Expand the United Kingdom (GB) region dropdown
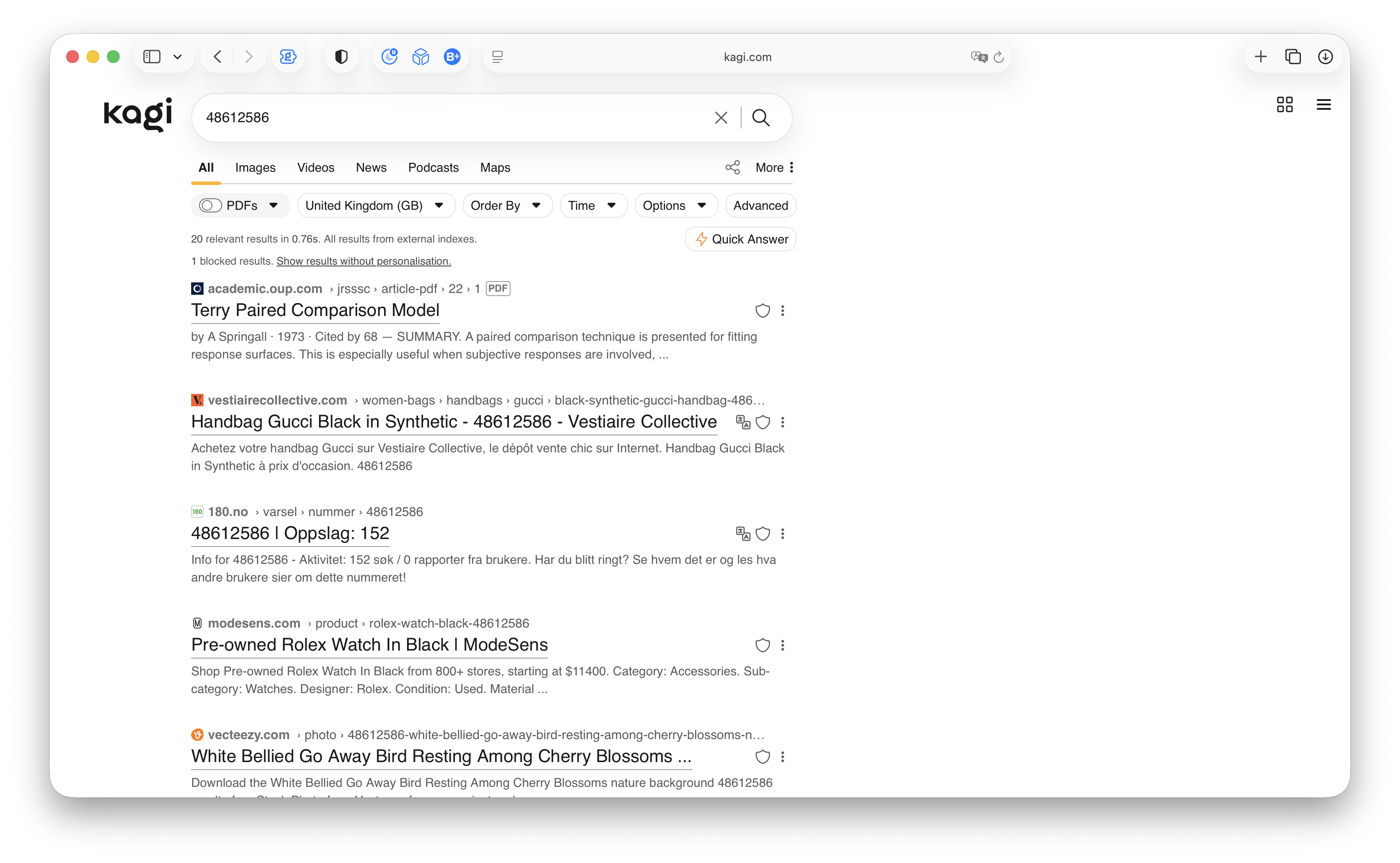The width and height of the screenshot is (1400, 863). [x=375, y=205]
